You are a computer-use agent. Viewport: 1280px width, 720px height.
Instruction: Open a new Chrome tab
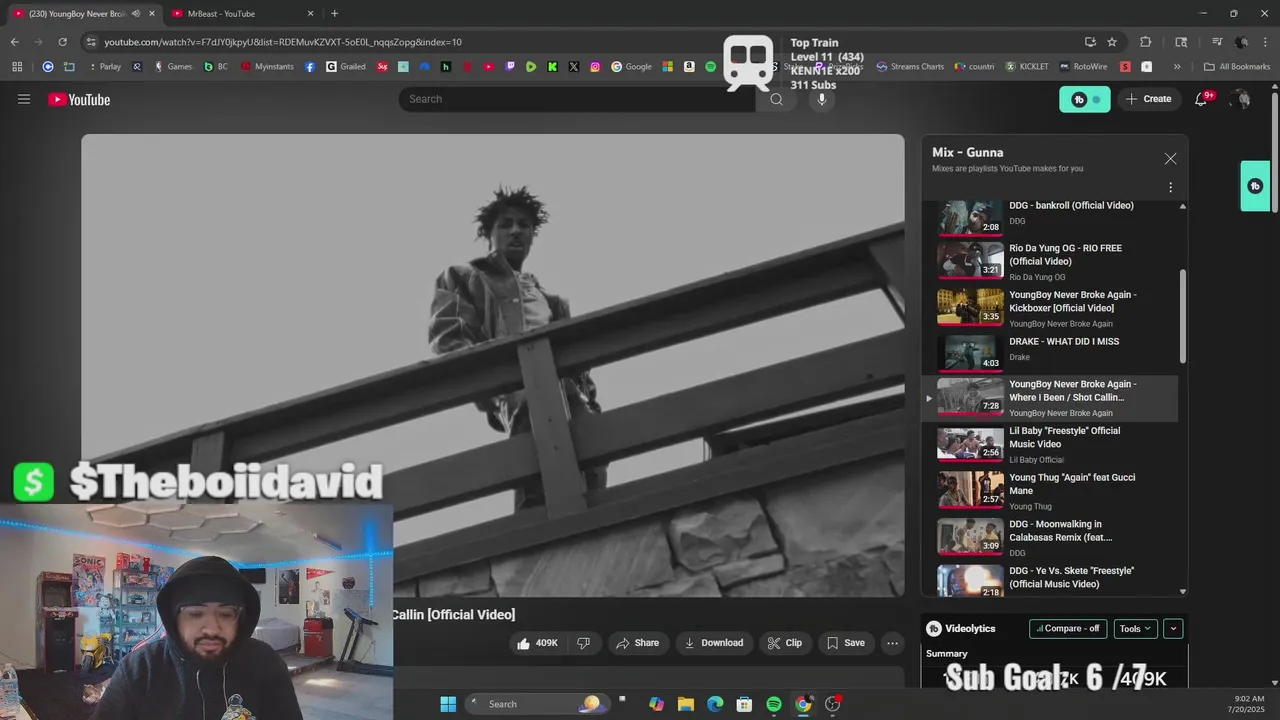click(334, 14)
